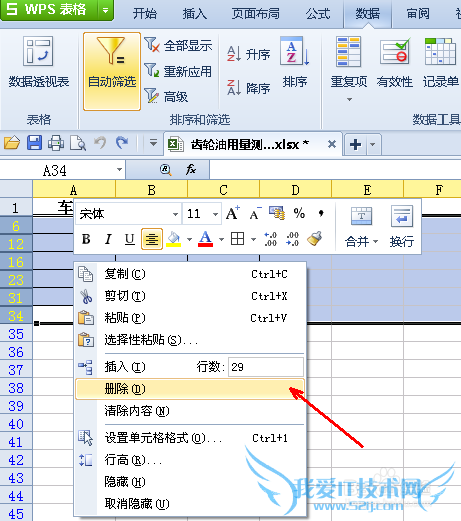Choose 剪切(T) from context menu
Viewport: 461px width, 521px height.
tap(190, 296)
